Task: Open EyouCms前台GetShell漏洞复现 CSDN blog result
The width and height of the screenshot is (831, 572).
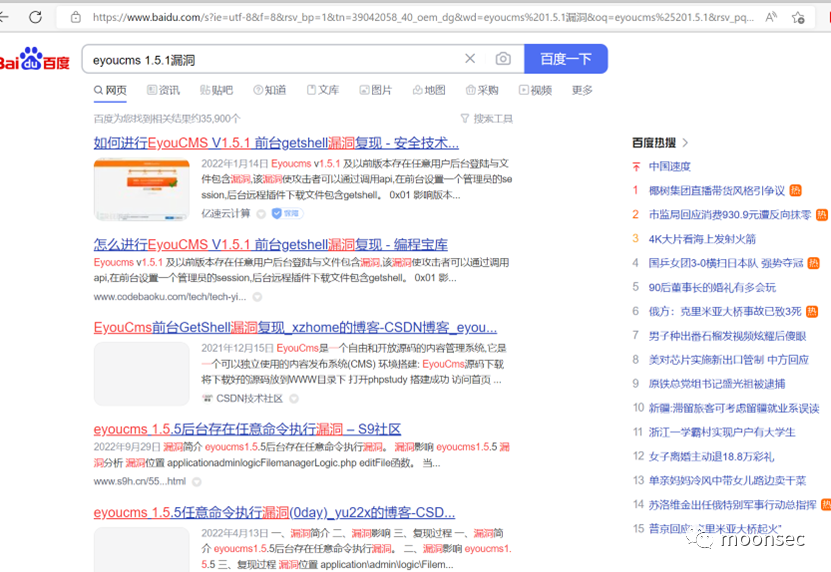Action: 295,328
